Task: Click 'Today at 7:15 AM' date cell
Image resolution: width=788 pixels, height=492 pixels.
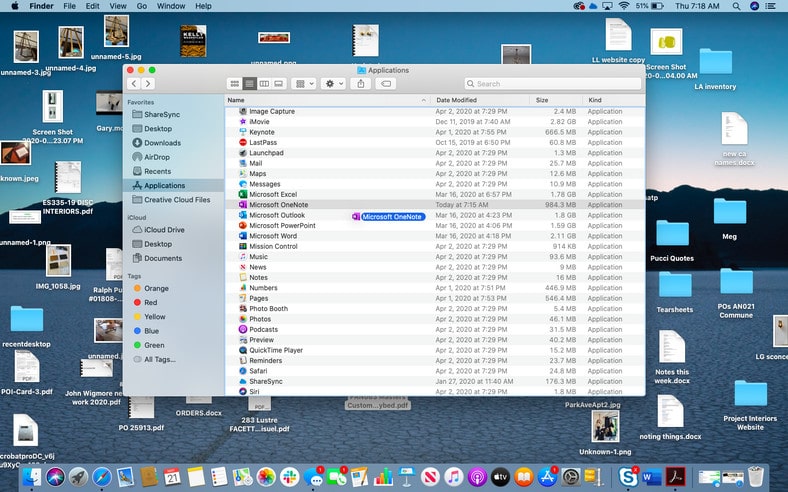Action: coord(462,205)
